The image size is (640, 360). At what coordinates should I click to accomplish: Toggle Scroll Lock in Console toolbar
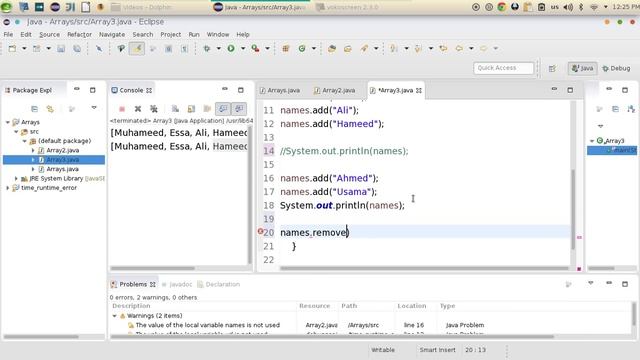click(x=191, y=109)
